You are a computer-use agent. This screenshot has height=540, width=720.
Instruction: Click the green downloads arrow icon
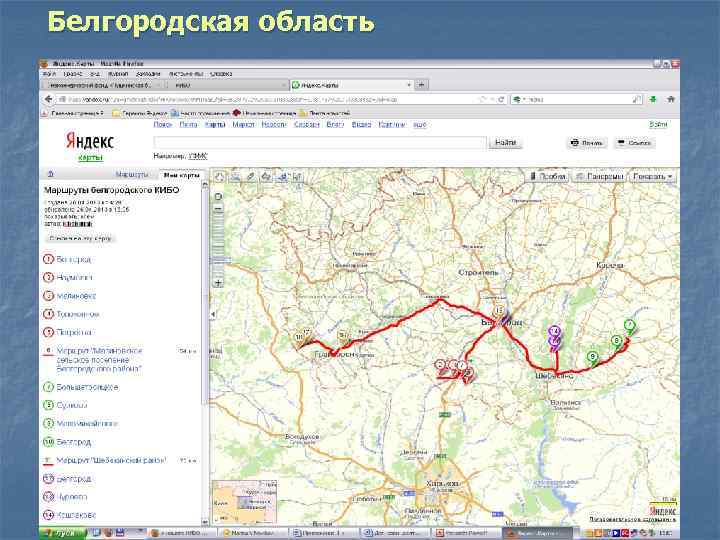[653, 99]
